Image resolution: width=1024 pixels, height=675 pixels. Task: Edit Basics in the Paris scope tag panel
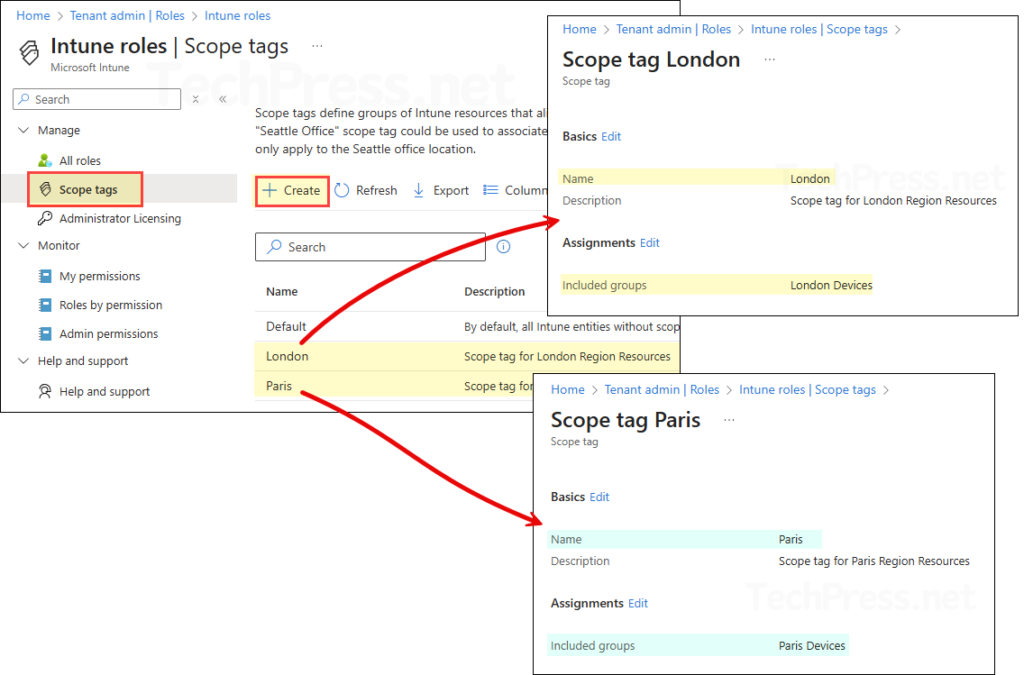(599, 497)
